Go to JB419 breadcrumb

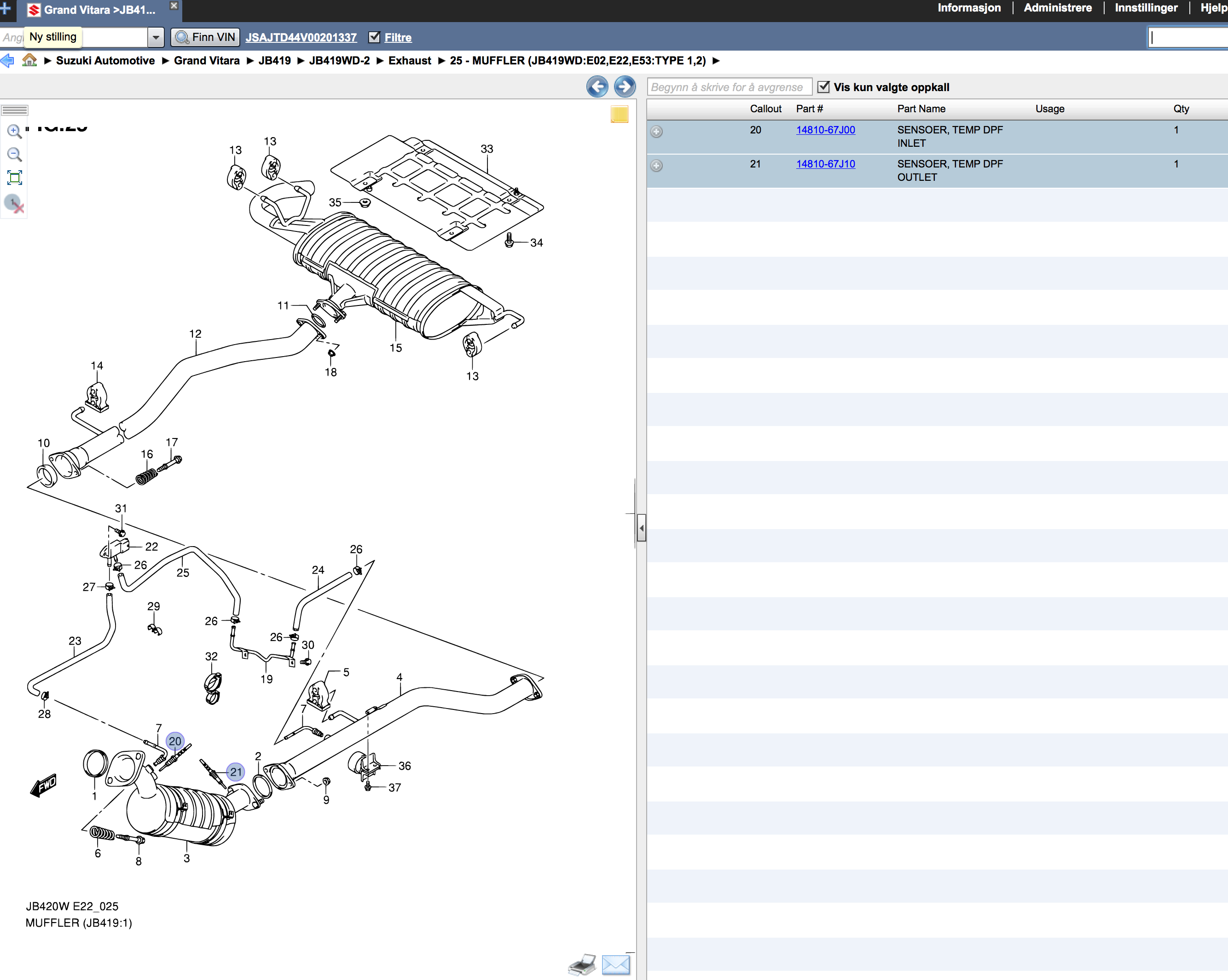274,60
